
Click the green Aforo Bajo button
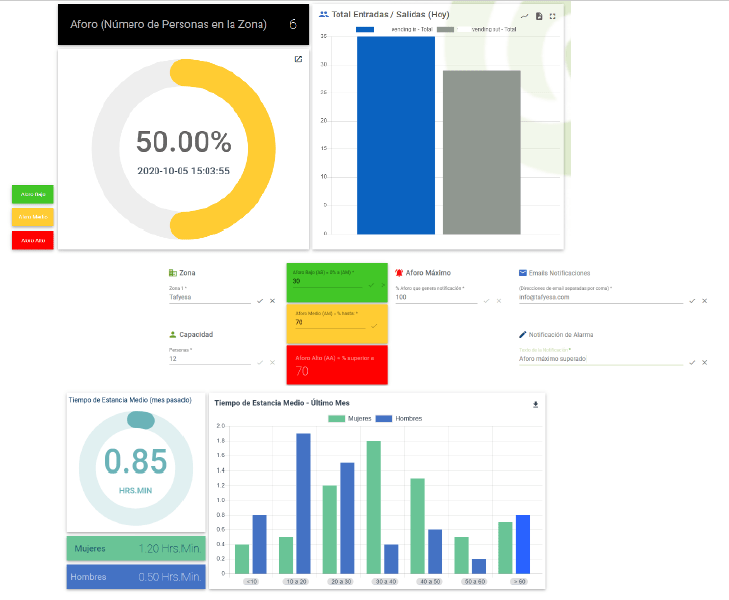33,193
